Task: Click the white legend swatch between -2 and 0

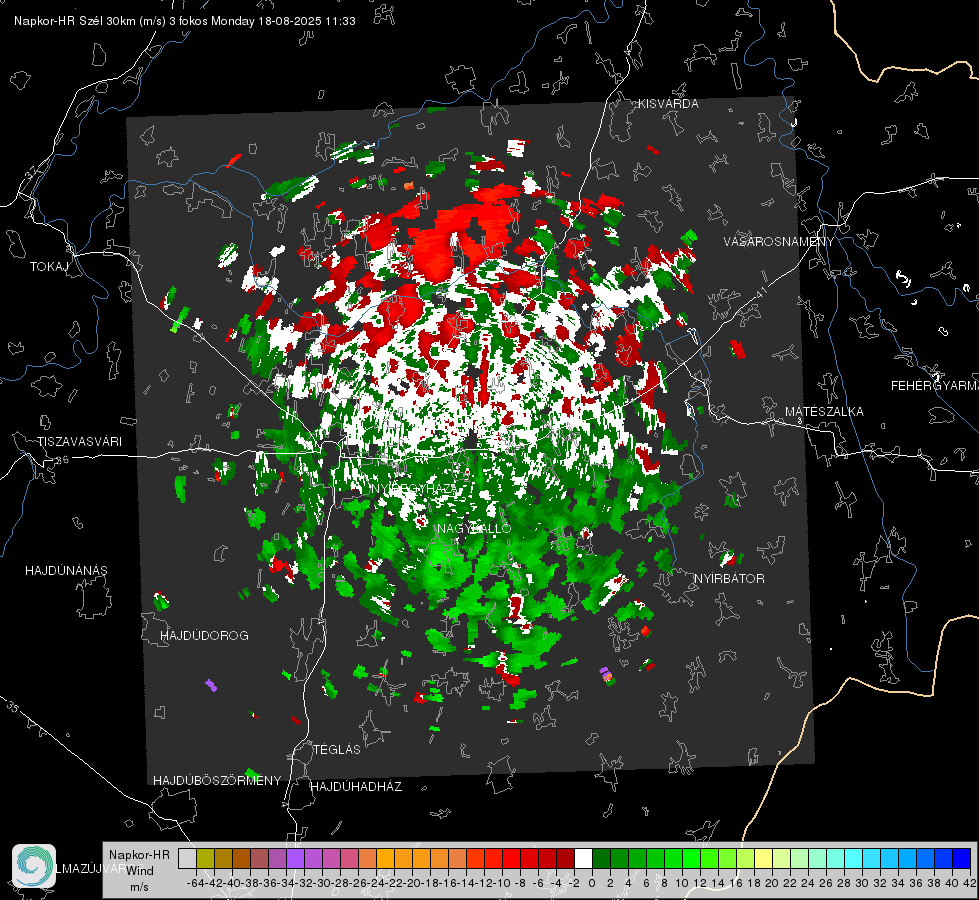Action: pos(583,858)
